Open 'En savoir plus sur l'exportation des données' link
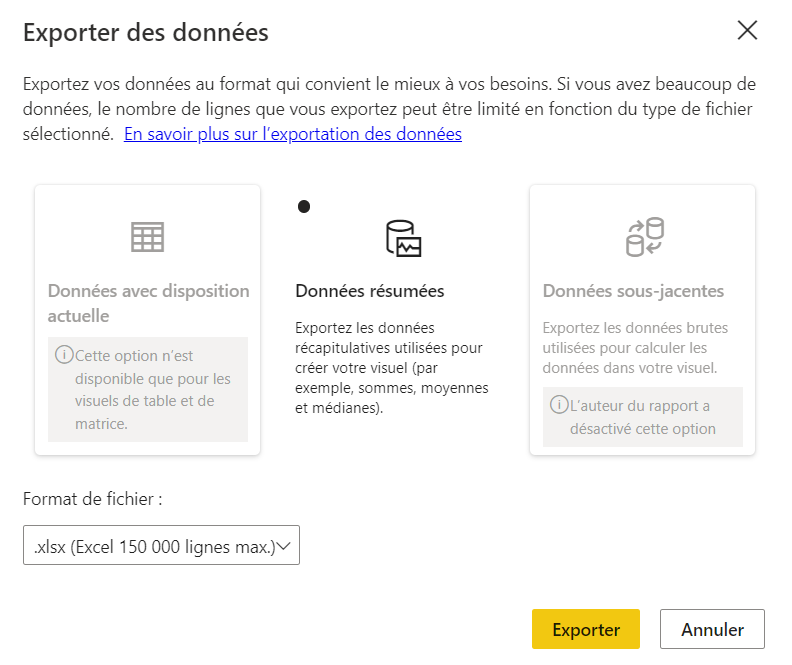The width and height of the screenshot is (792, 665). [293, 134]
